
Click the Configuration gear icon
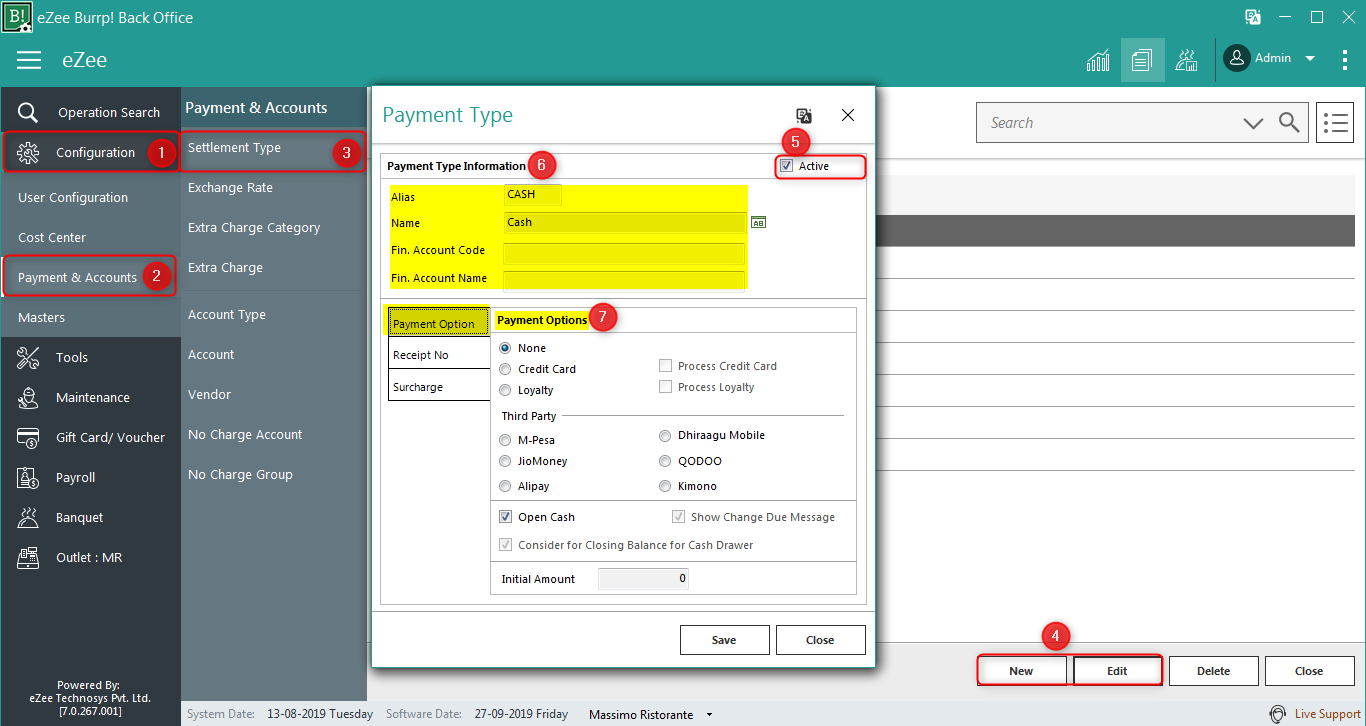tap(28, 153)
